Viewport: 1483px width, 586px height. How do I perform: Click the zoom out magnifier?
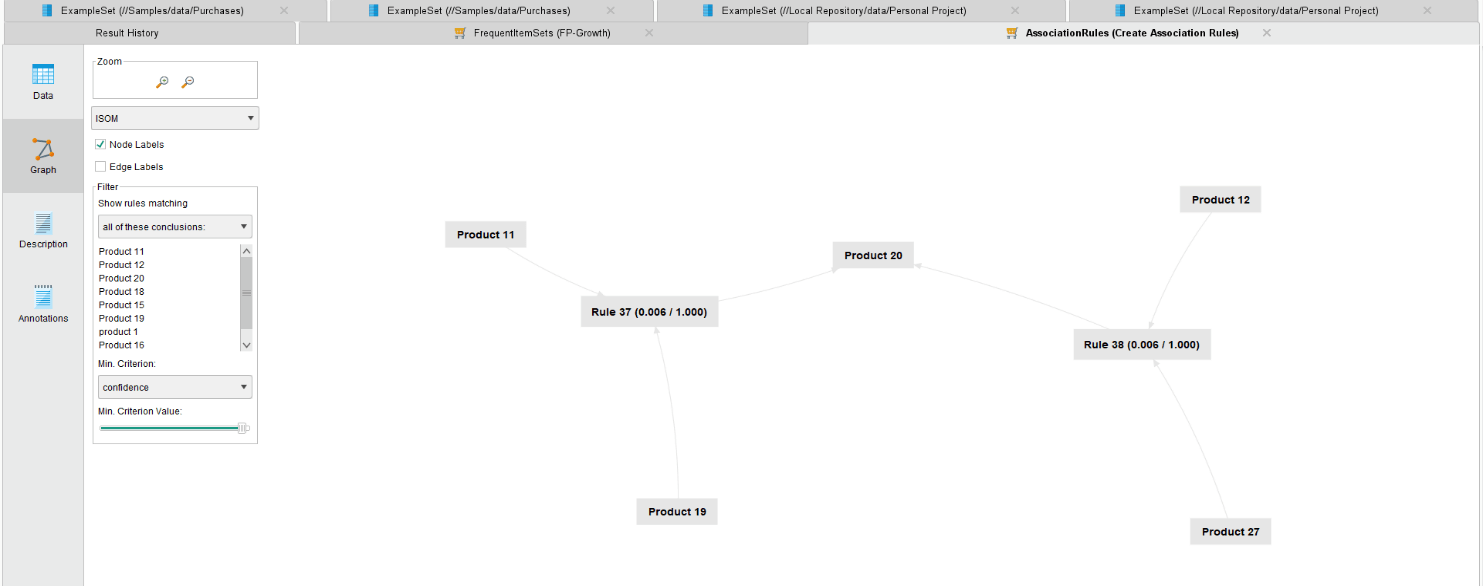tap(187, 82)
